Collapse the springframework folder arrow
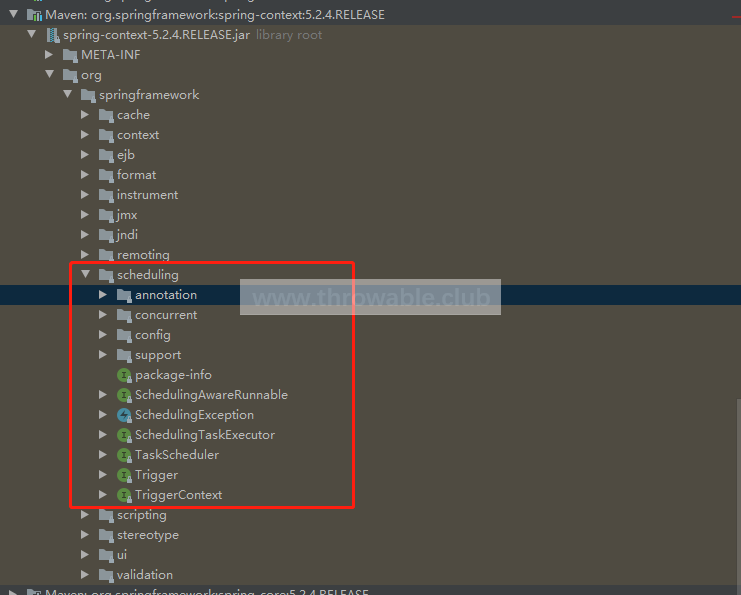This screenshot has height=595, width=741. click(68, 95)
